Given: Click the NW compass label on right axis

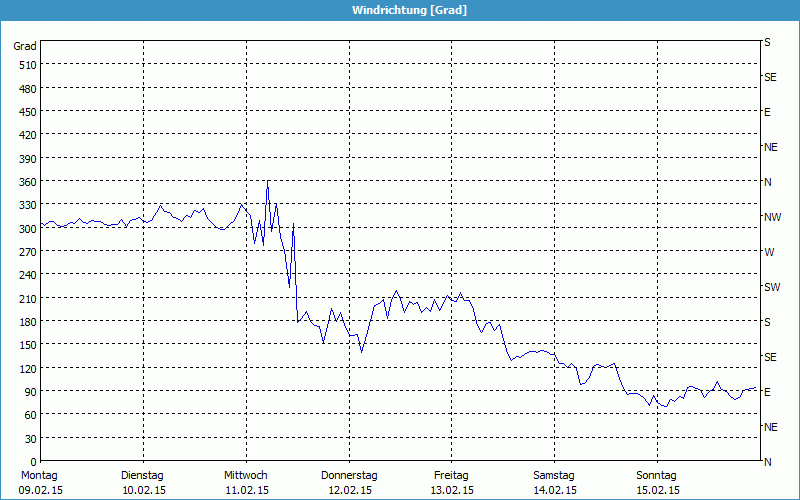Looking at the screenshot, I should (772, 217).
